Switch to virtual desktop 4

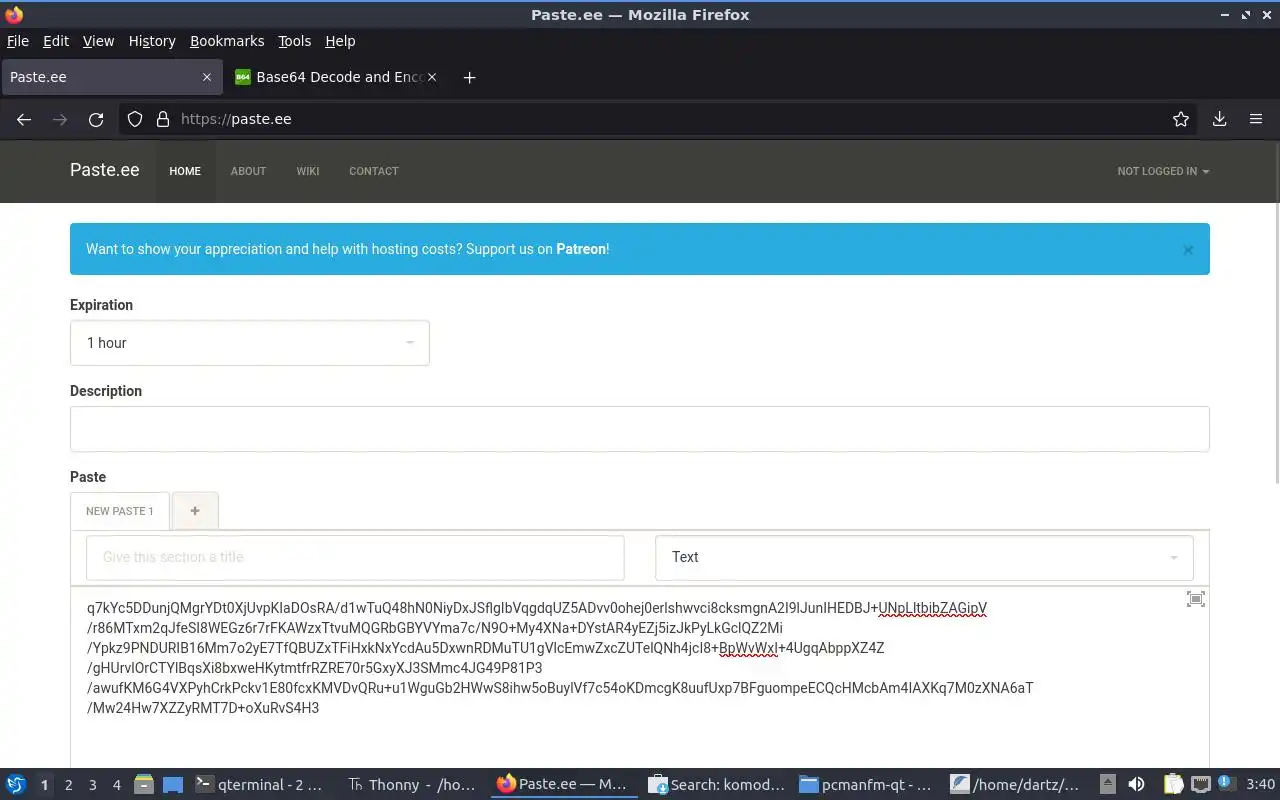[x=116, y=785]
